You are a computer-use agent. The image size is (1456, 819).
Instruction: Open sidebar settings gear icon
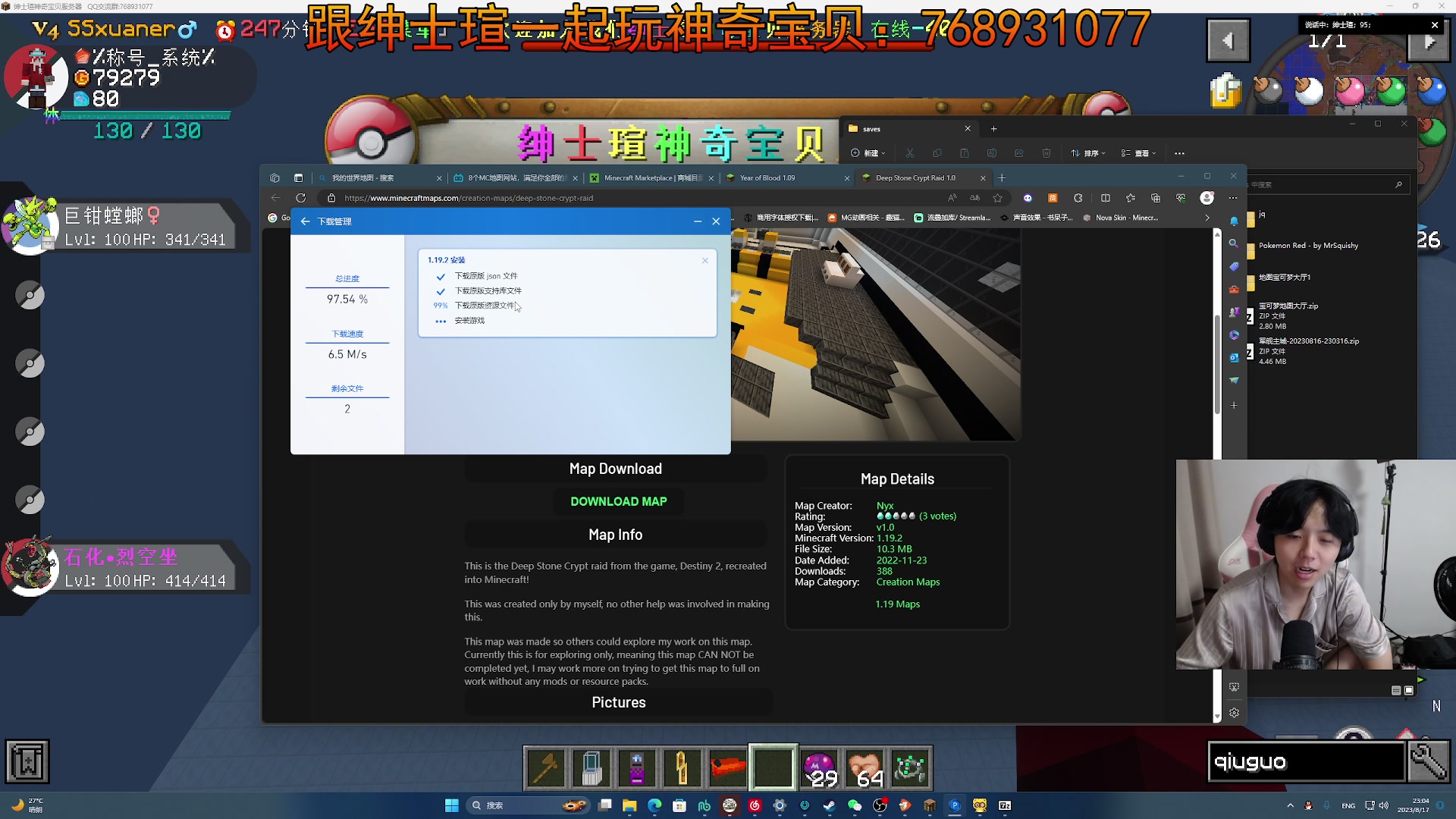1234,713
